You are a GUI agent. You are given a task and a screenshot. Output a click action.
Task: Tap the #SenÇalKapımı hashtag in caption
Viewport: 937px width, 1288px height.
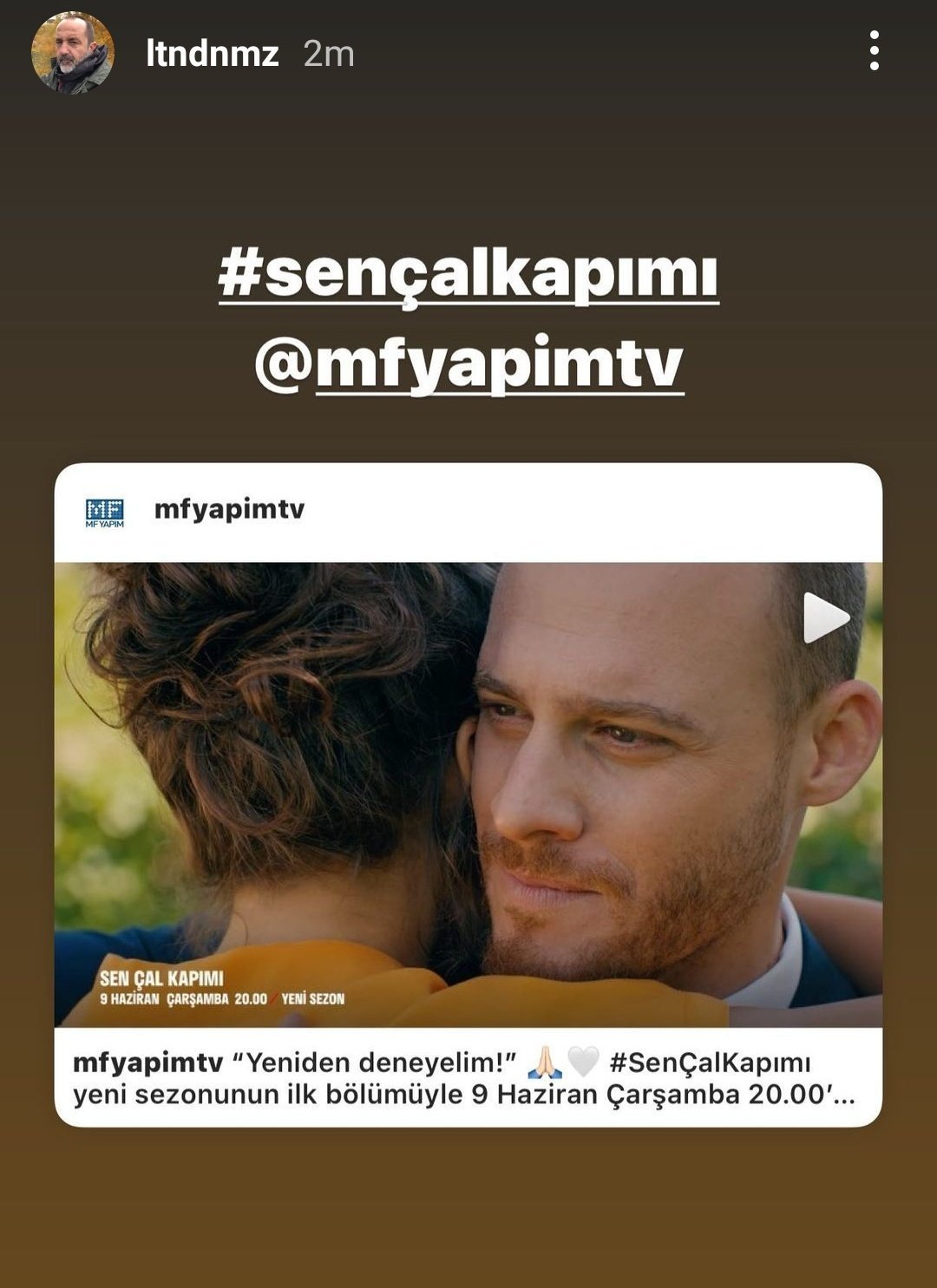click(710, 1062)
